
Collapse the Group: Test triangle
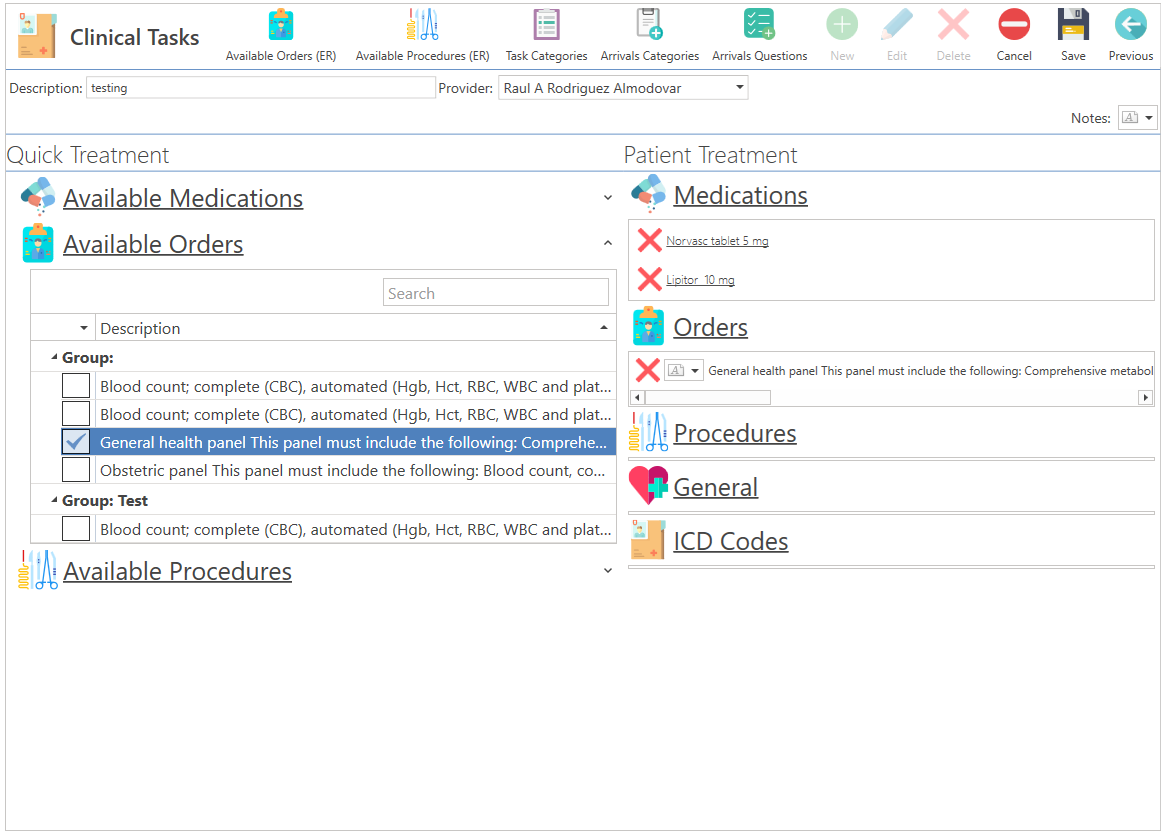pyautogui.click(x=54, y=500)
